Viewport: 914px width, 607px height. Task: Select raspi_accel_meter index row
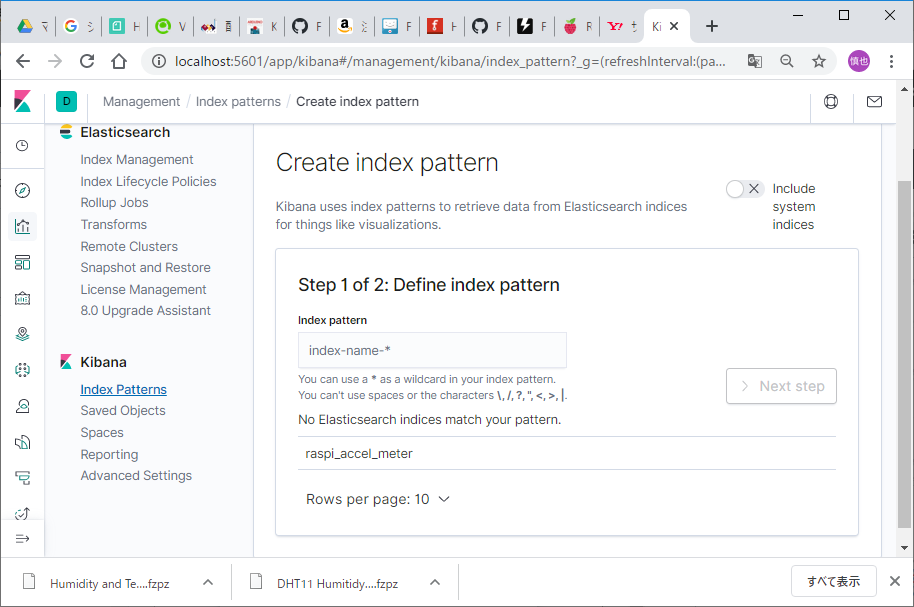tap(567, 454)
